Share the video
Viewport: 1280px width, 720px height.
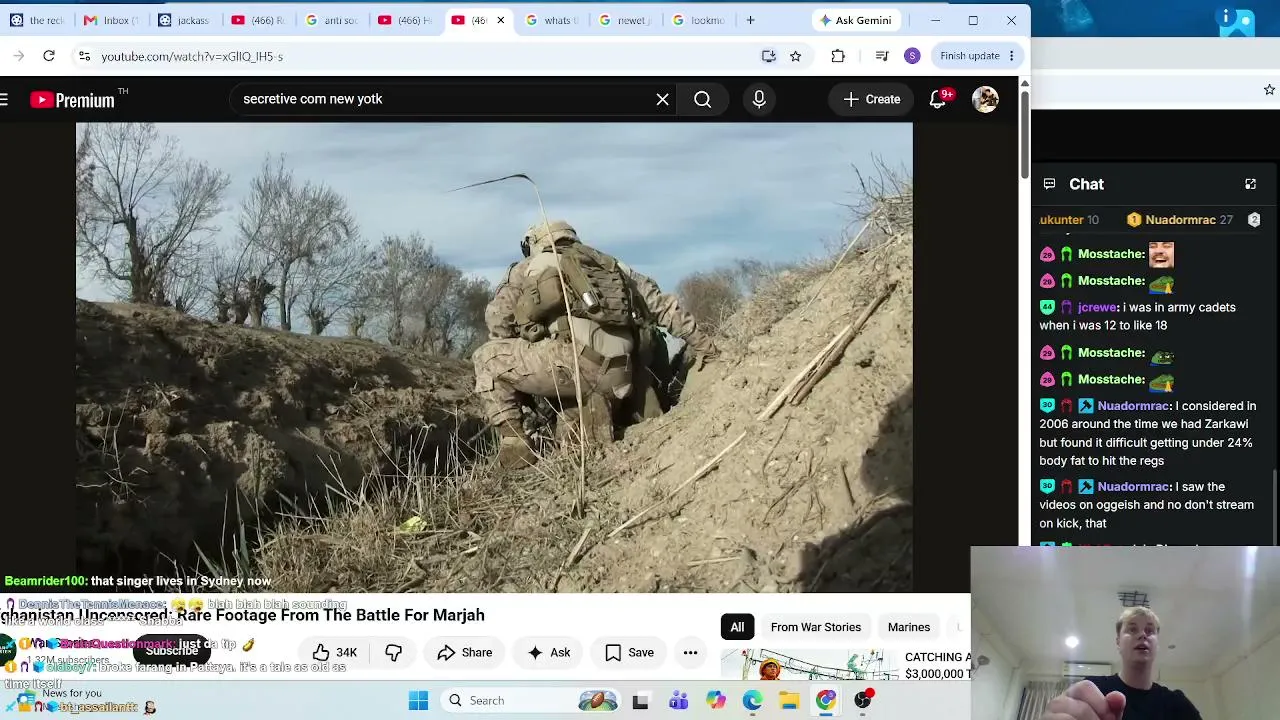[x=465, y=653]
